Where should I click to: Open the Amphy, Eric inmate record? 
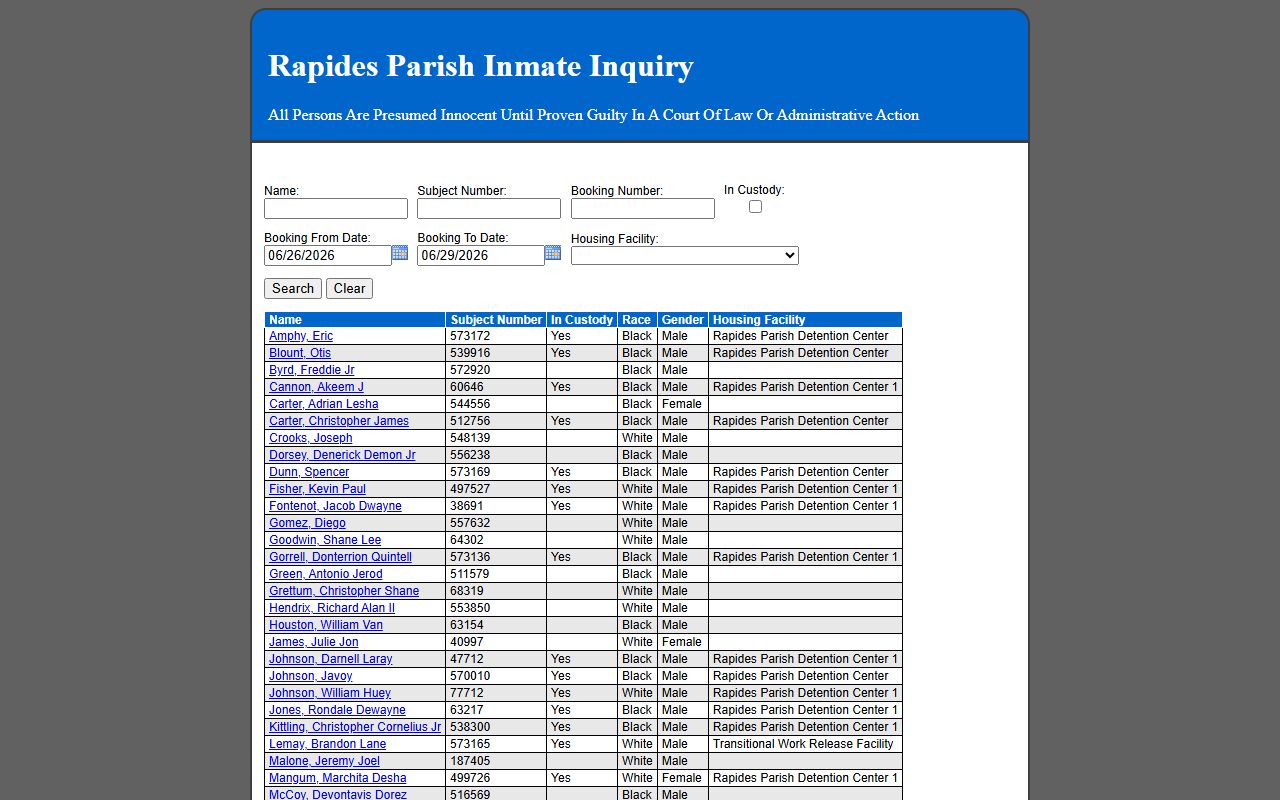tap(301, 336)
